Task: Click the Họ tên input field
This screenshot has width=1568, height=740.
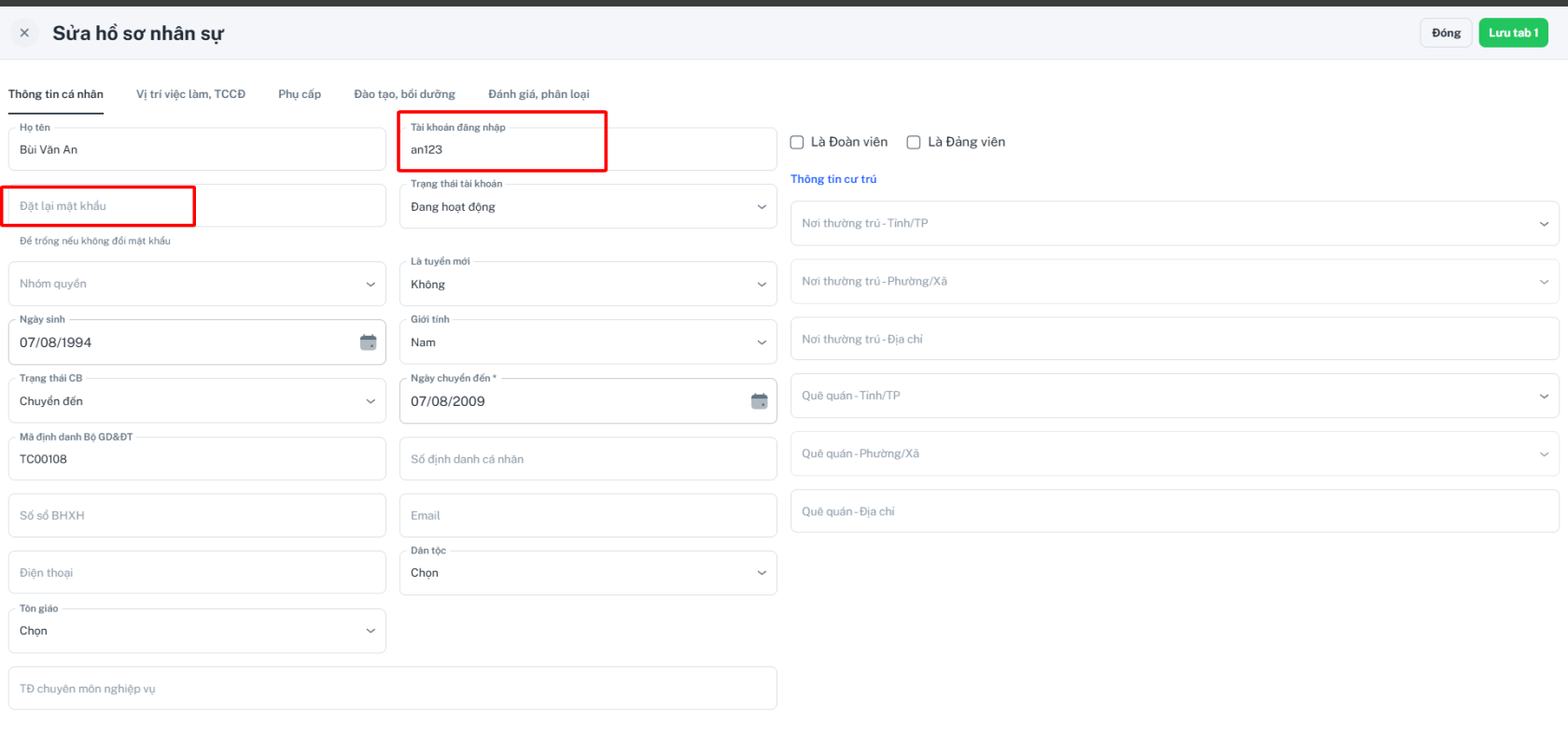Action: [197, 149]
